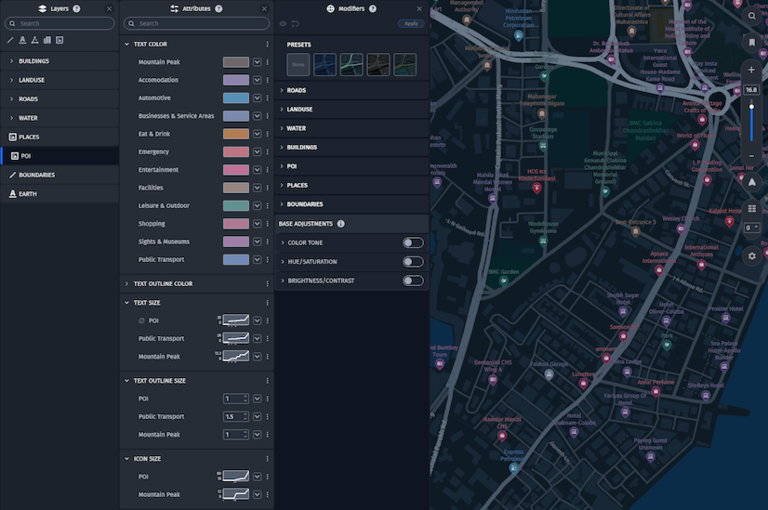Screen dimensions: 768x510
Task: Open the map search magnifier button
Action: (751, 16)
